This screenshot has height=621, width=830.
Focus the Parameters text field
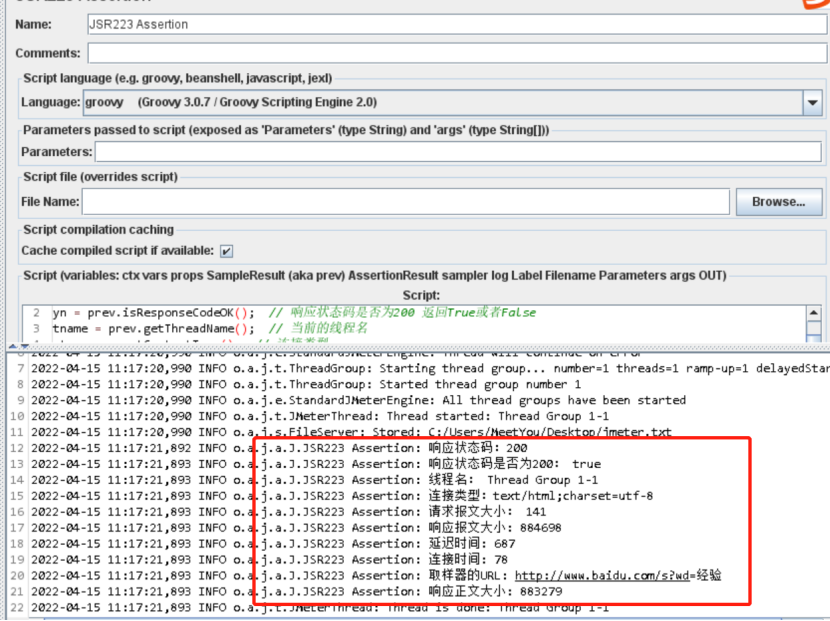pyautogui.click(x=458, y=152)
